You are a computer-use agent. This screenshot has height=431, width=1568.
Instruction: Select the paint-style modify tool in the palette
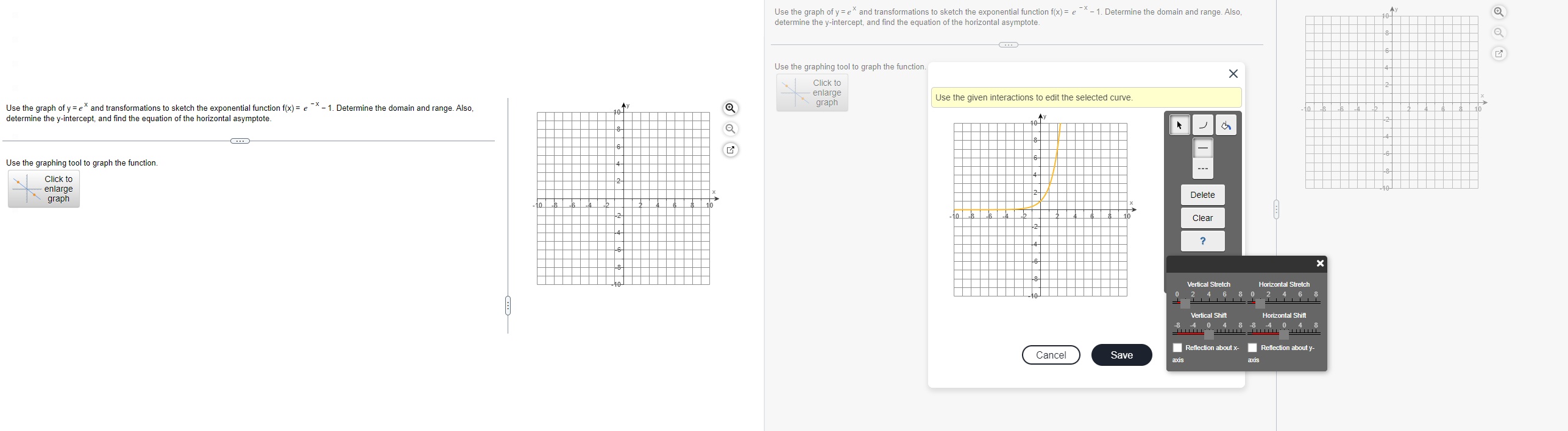point(1226,125)
